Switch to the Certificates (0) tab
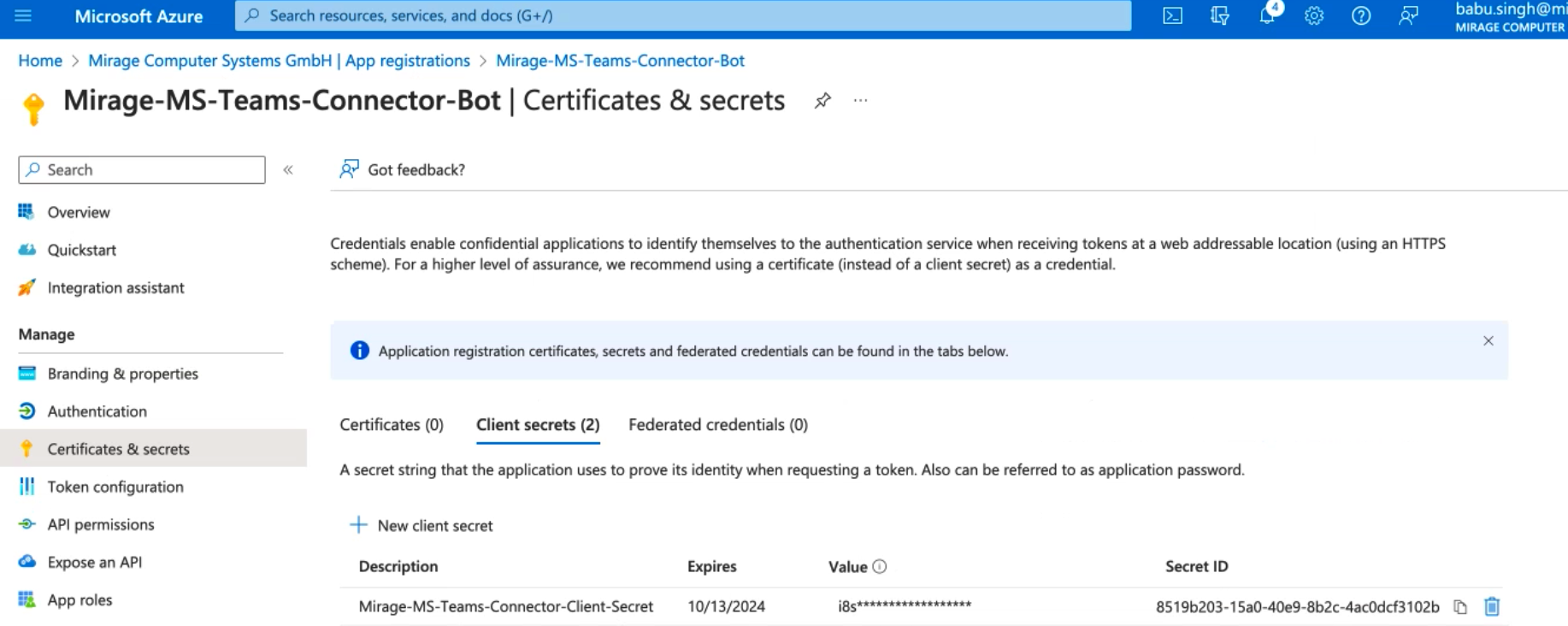 point(392,425)
